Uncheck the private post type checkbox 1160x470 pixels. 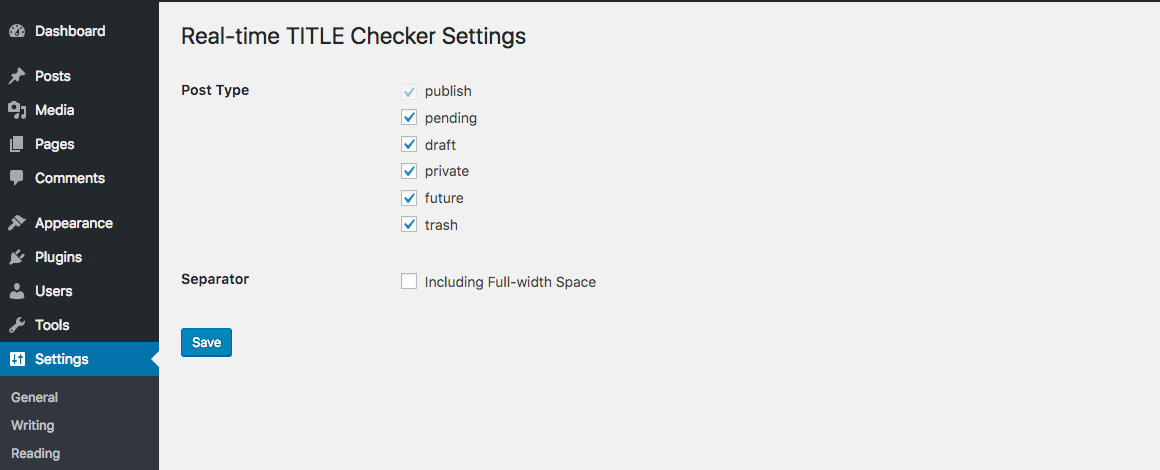coord(409,171)
